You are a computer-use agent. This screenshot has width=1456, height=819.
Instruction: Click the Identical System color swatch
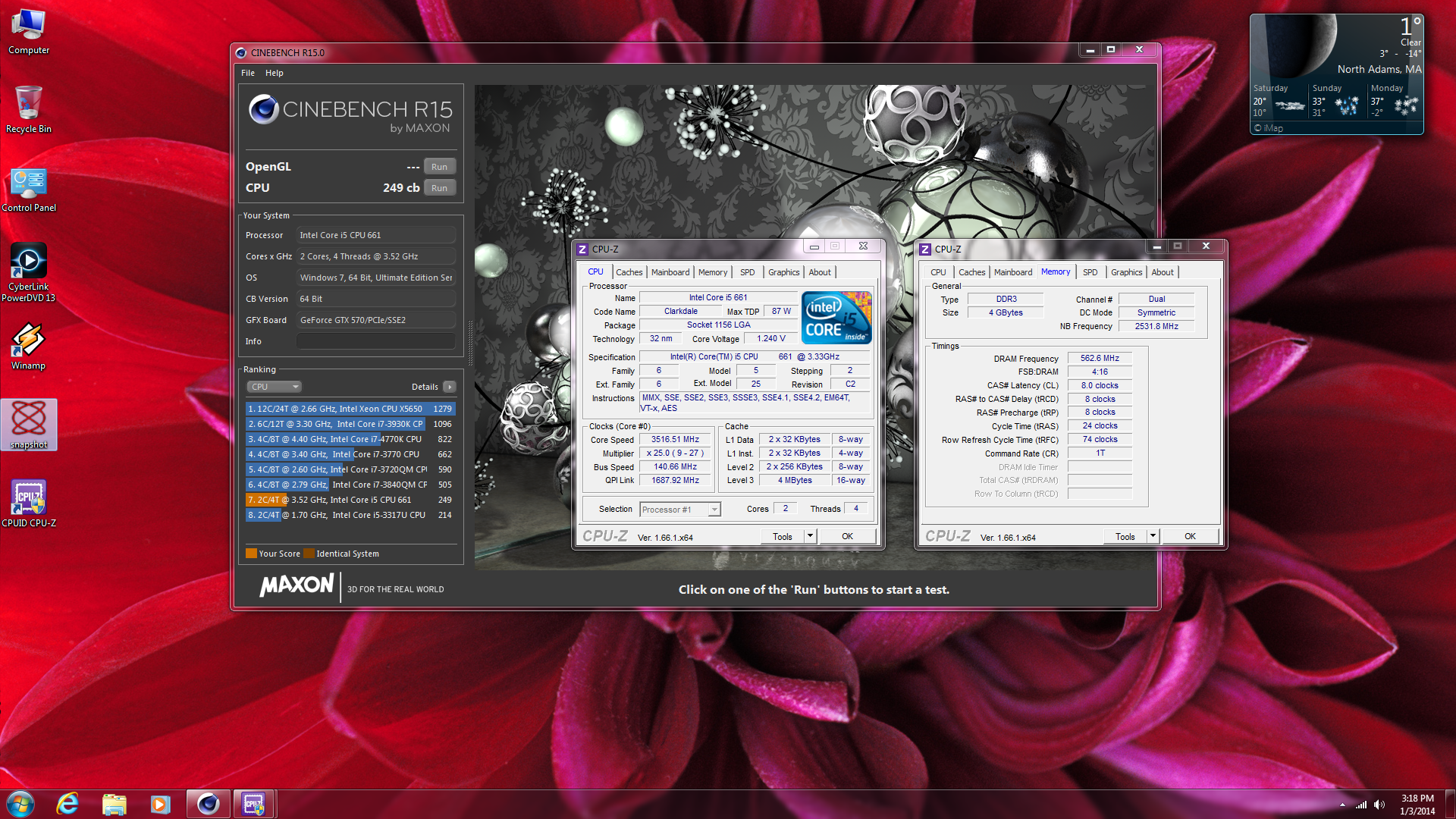[x=309, y=554]
